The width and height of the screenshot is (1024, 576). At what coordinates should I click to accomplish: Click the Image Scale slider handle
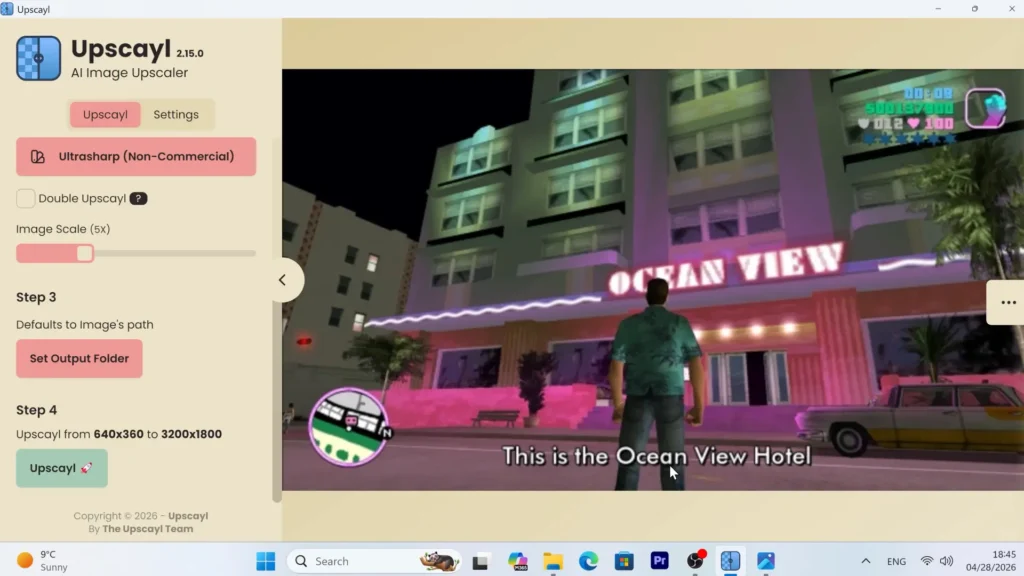point(84,253)
